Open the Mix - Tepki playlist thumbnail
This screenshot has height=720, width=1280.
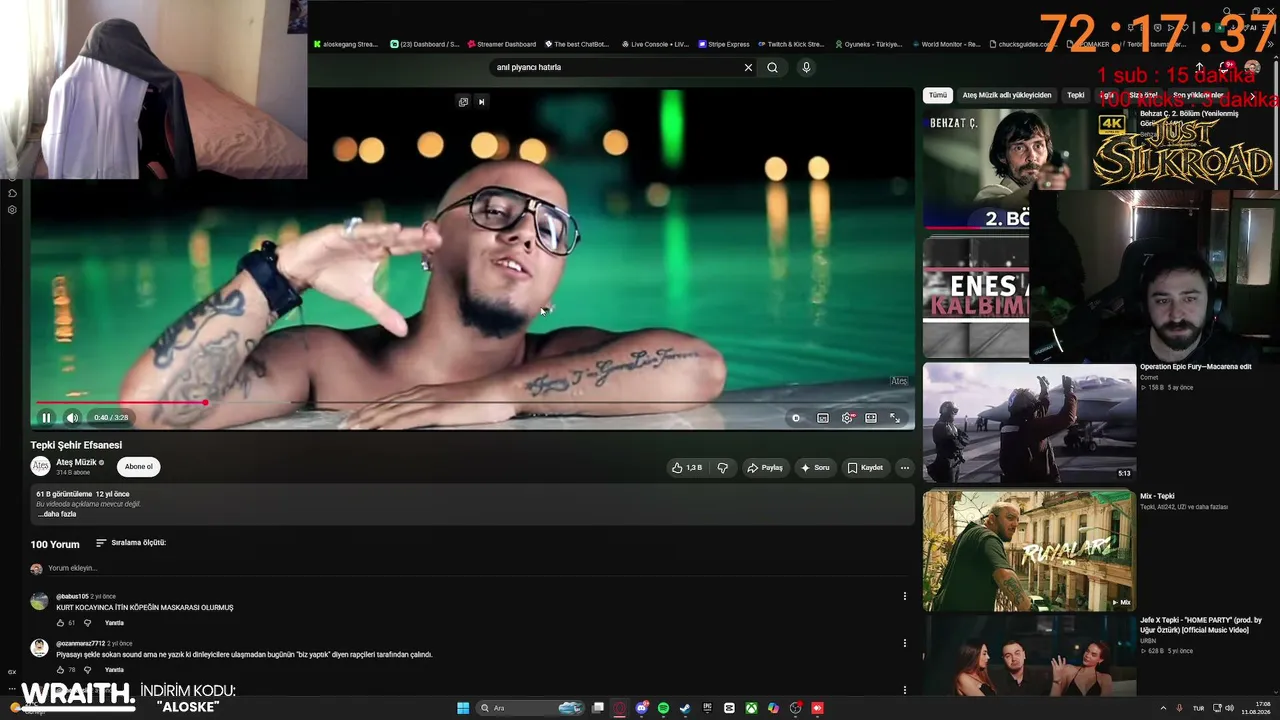pos(1029,549)
